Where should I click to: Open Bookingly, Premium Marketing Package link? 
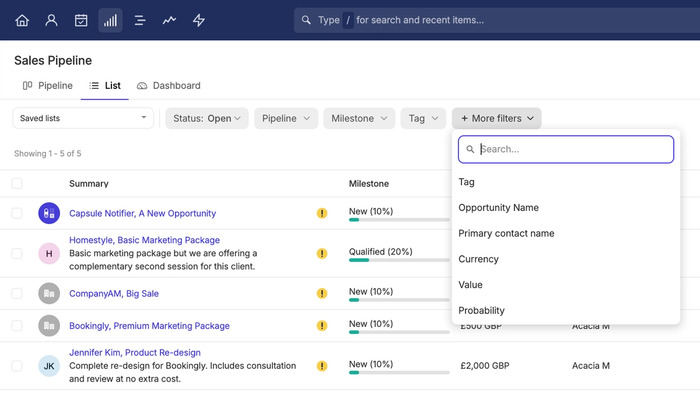click(149, 326)
